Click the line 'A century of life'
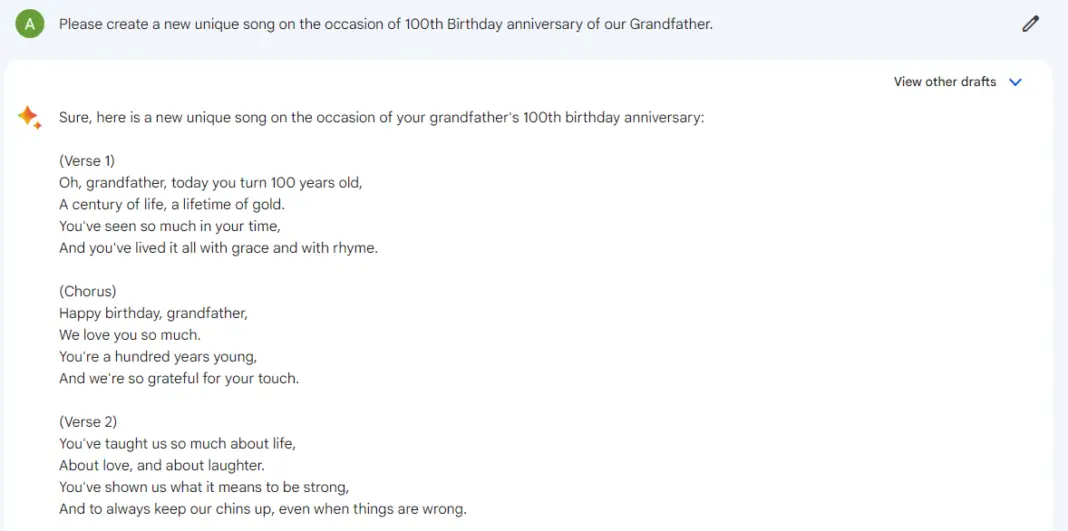The height and width of the screenshot is (531, 1068). [x=171, y=204]
